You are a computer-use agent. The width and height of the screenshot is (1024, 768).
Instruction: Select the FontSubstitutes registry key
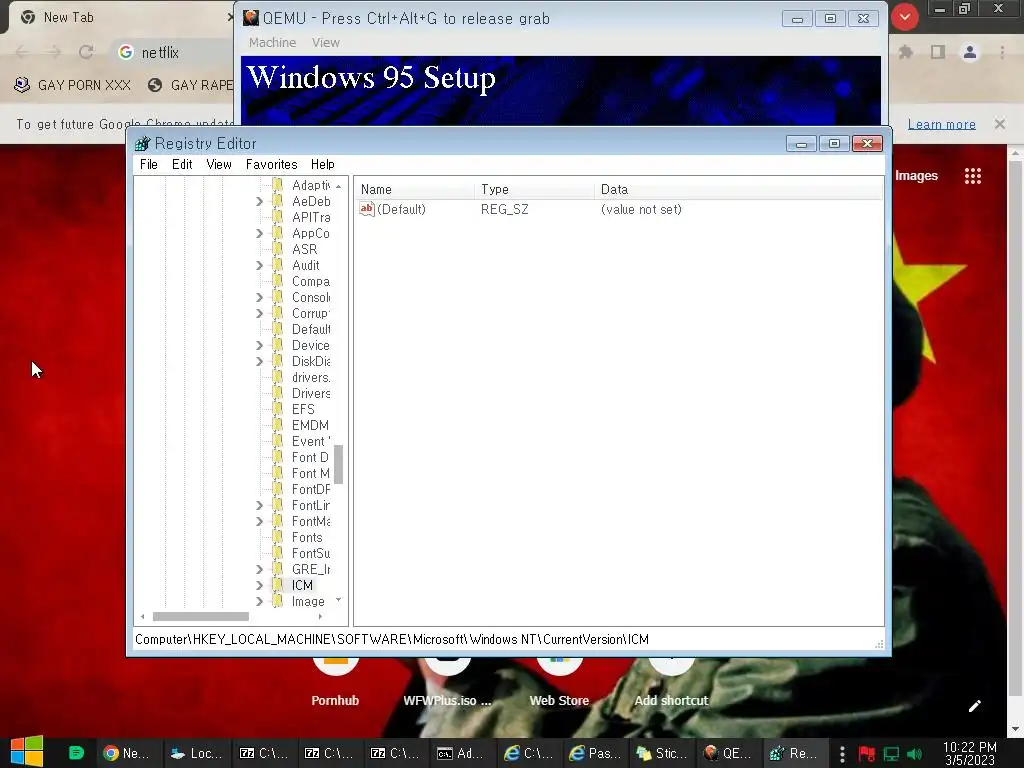311,553
